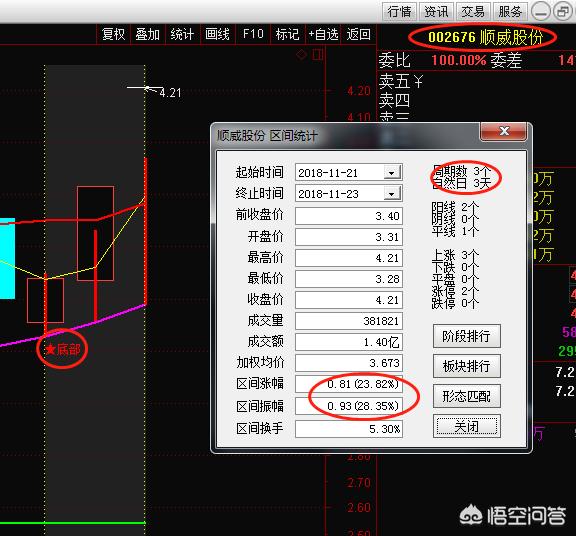The height and width of the screenshot is (536, 576).
Task: Open F10 company info
Action: [253, 35]
